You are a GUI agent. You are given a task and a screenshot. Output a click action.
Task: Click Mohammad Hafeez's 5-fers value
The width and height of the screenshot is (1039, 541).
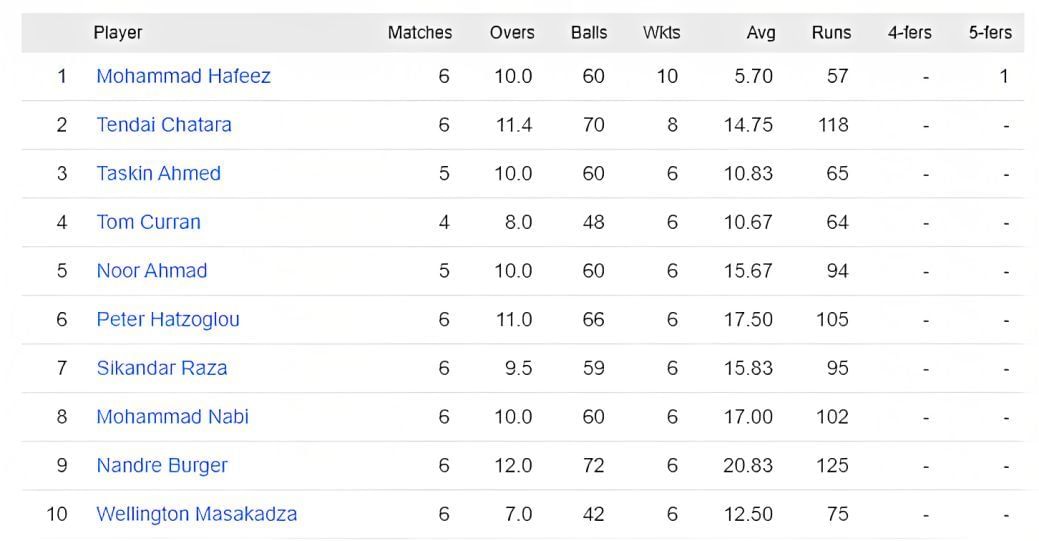[1003, 76]
